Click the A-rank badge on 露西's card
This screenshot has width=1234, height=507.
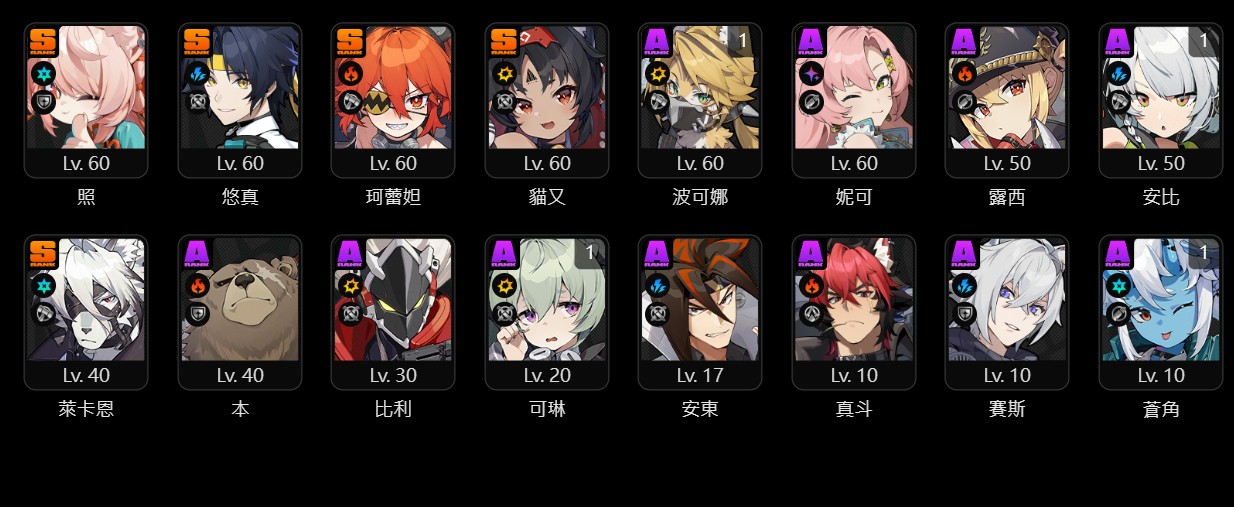(963, 41)
